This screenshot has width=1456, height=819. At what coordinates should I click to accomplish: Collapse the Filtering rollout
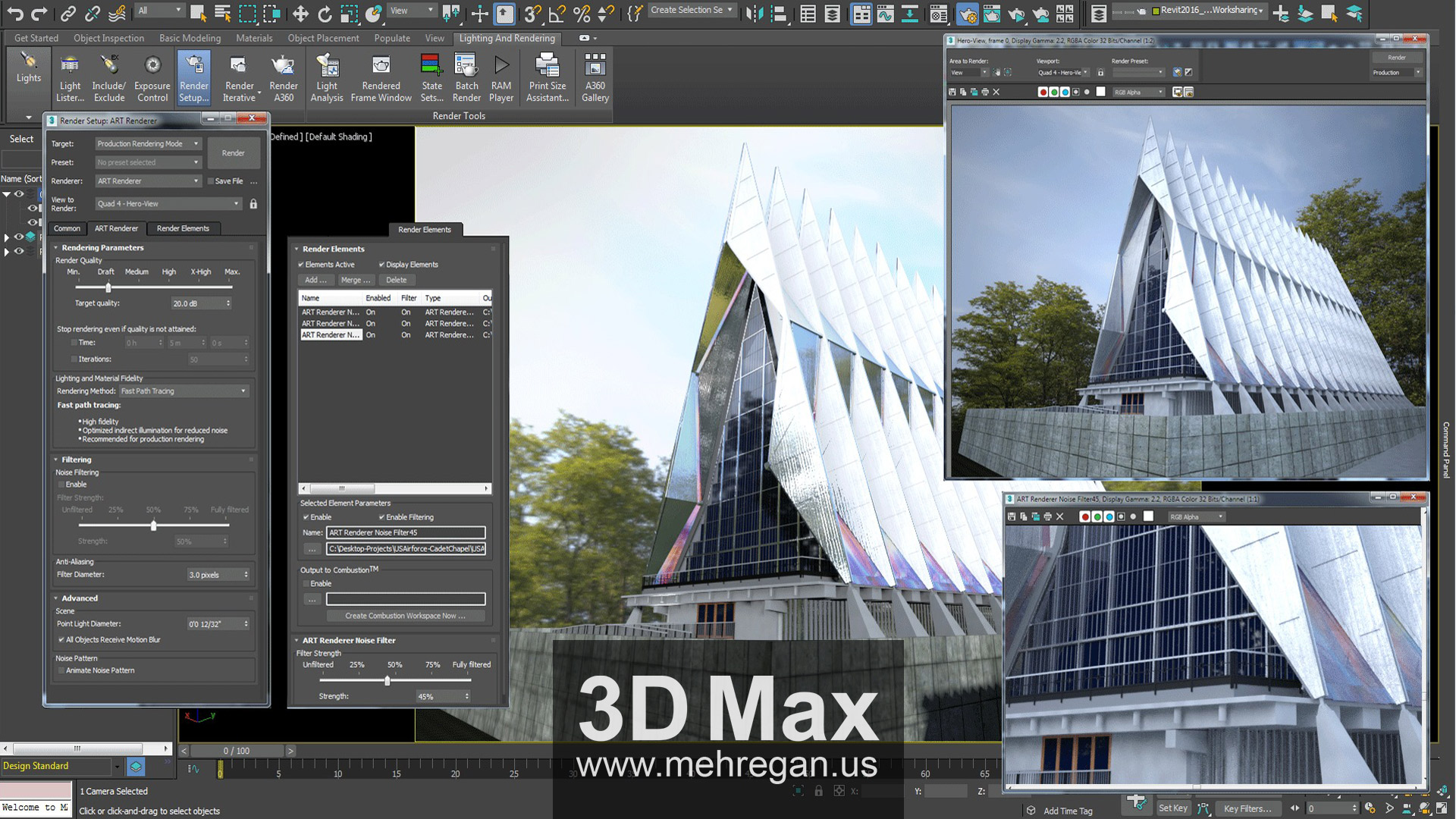click(x=55, y=460)
